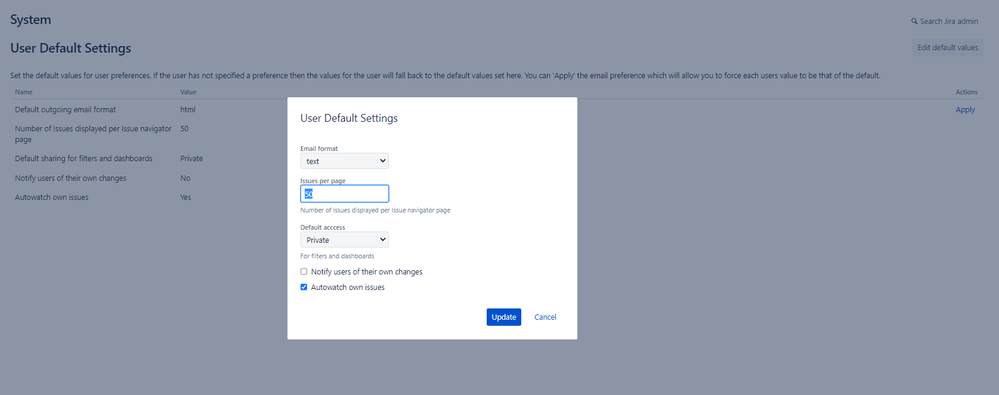Focus the Issues per page input field
999x395 pixels.
[344, 194]
